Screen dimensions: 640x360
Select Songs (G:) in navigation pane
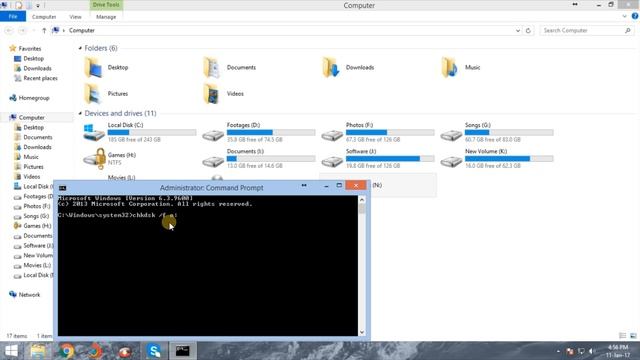(36, 216)
